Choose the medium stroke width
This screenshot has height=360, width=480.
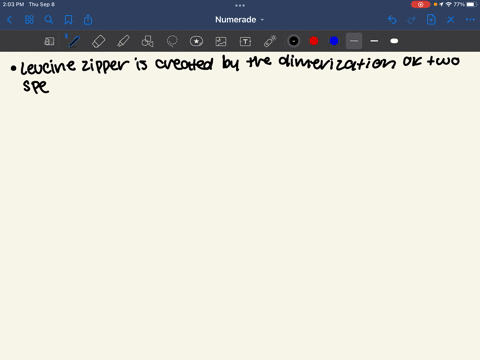tap(374, 41)
